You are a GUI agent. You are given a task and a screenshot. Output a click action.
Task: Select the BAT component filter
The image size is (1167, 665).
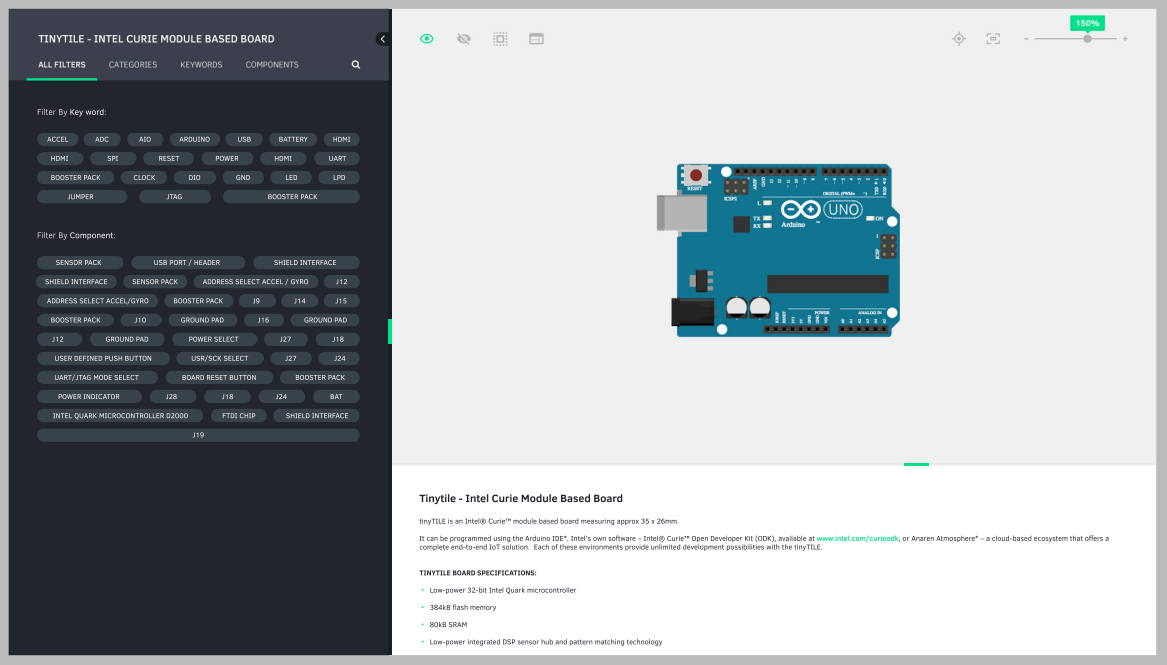336,398
